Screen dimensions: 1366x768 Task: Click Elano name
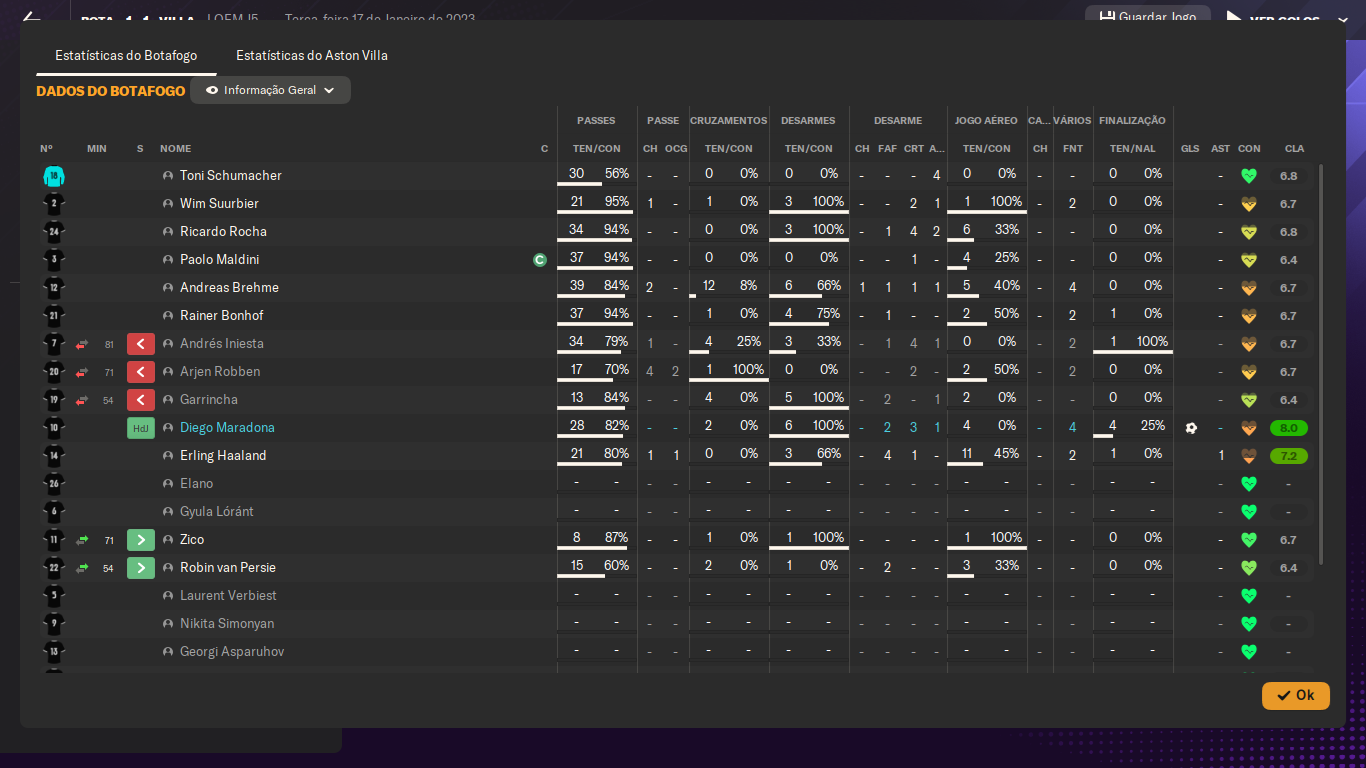(197, 484)
